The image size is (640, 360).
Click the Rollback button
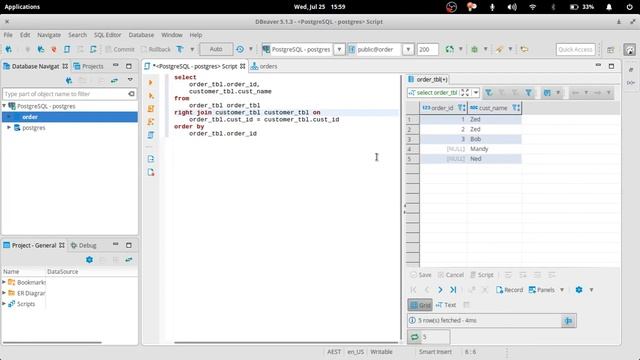156,49
